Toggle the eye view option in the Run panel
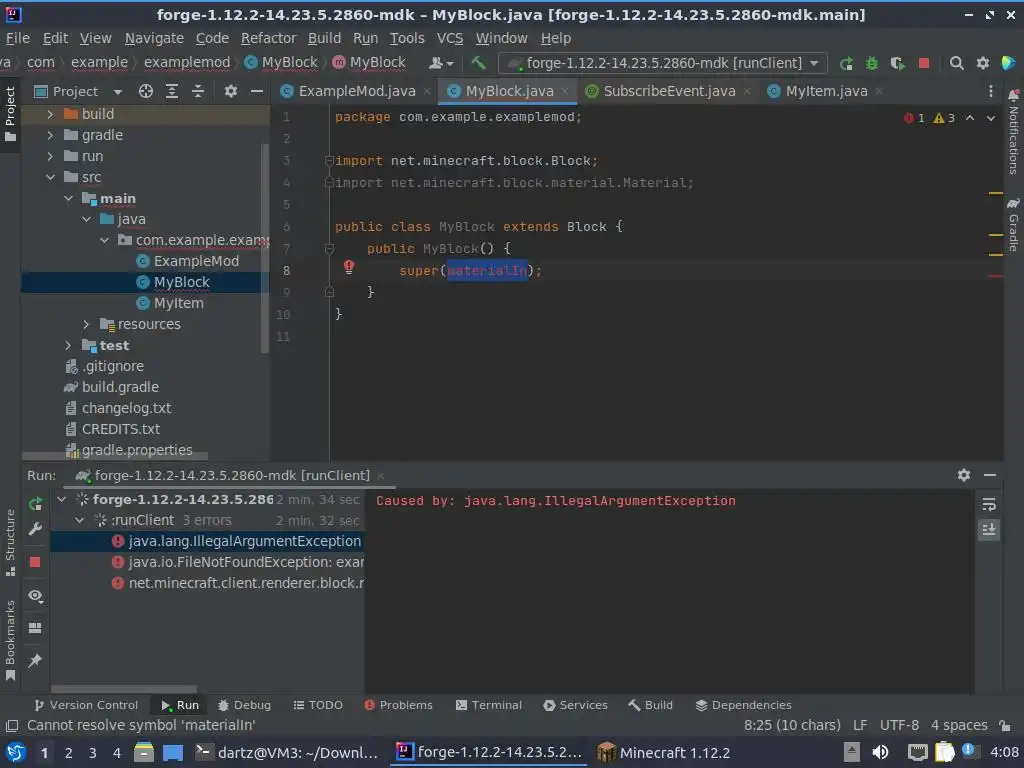The height and width of the screenshot is (768, 1024). pyautogui.click(x=35, y=596)
